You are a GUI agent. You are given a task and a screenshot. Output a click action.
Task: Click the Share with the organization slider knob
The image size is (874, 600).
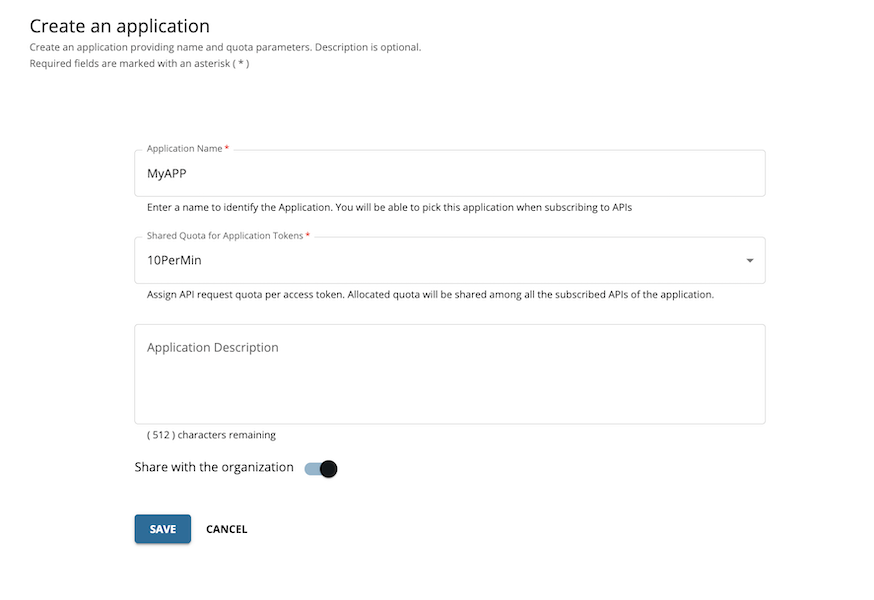click(x=326, y=467)
